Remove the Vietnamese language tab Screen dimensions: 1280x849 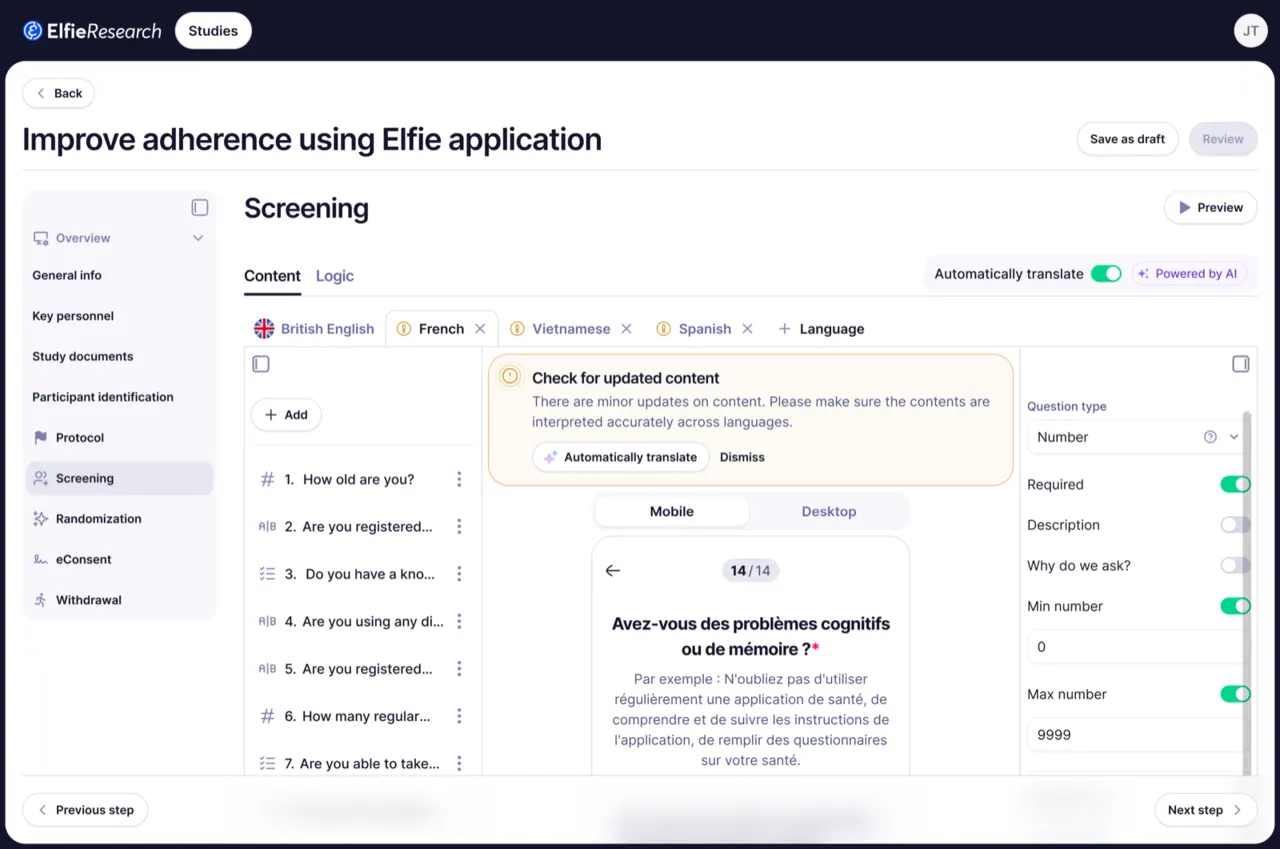tap(626, 329)
